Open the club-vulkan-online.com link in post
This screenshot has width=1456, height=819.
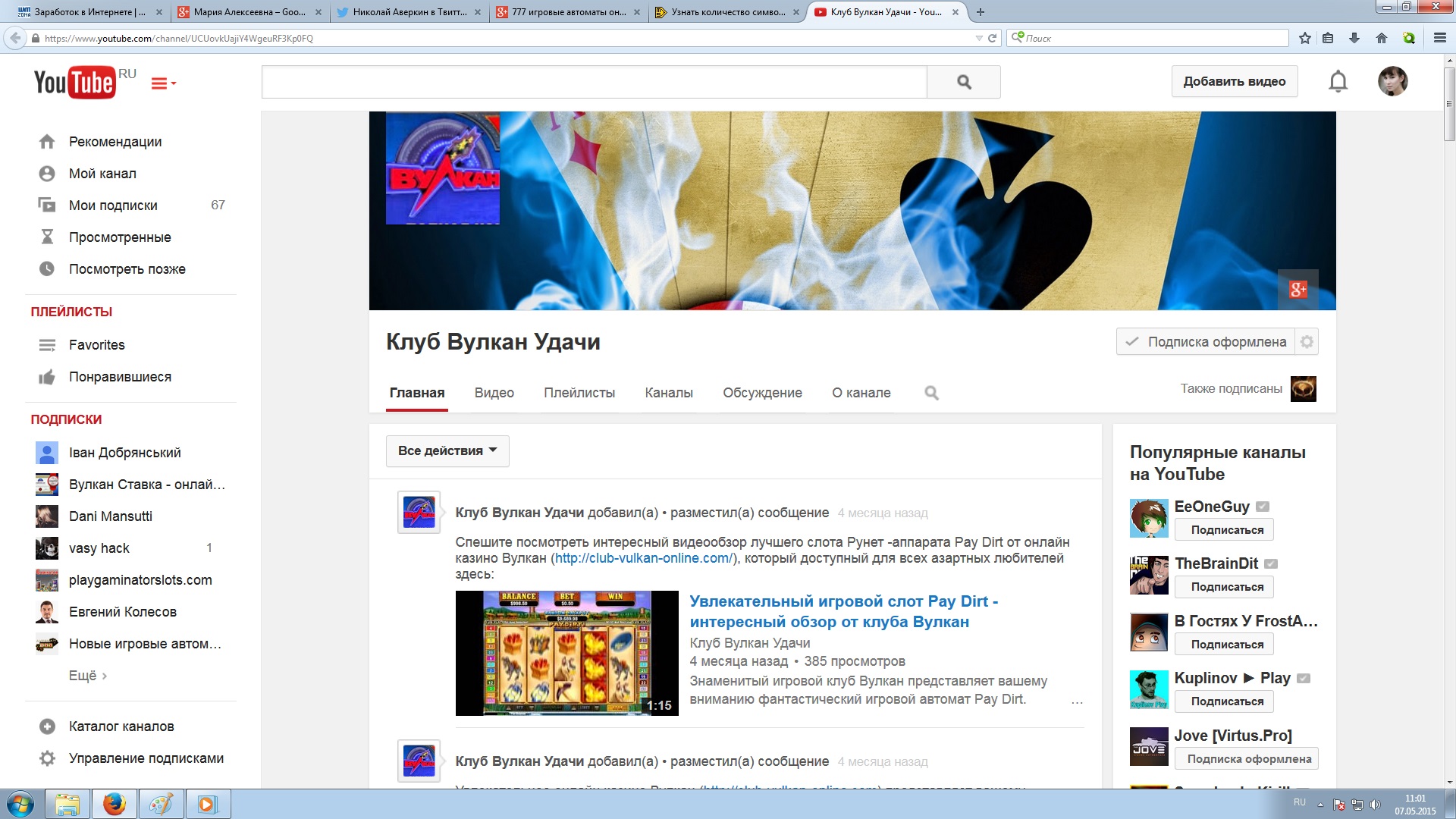tap(643, 558)
